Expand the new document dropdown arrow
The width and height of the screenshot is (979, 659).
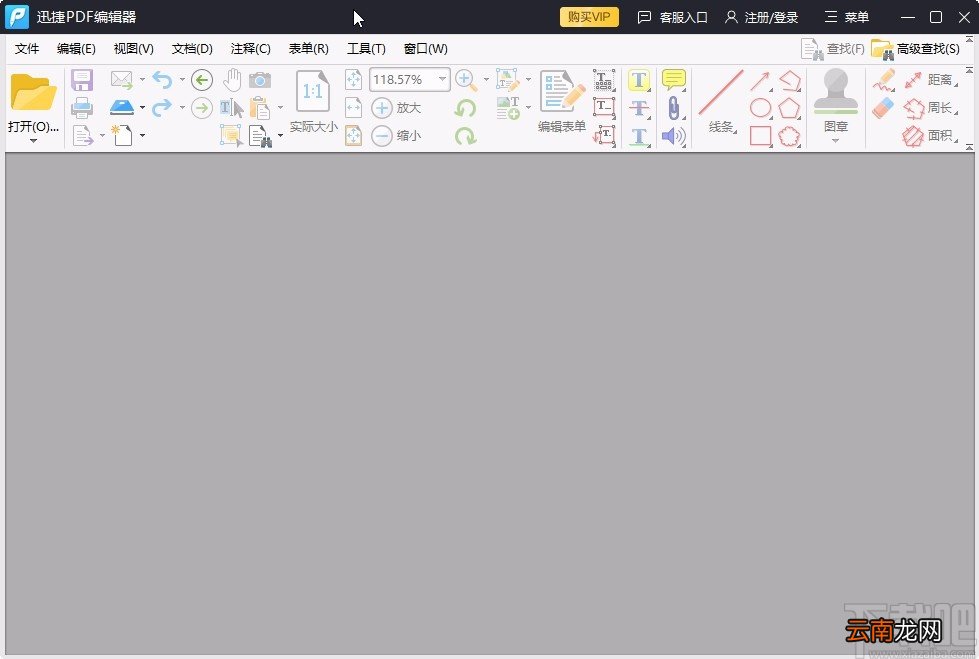click(142, 136)
